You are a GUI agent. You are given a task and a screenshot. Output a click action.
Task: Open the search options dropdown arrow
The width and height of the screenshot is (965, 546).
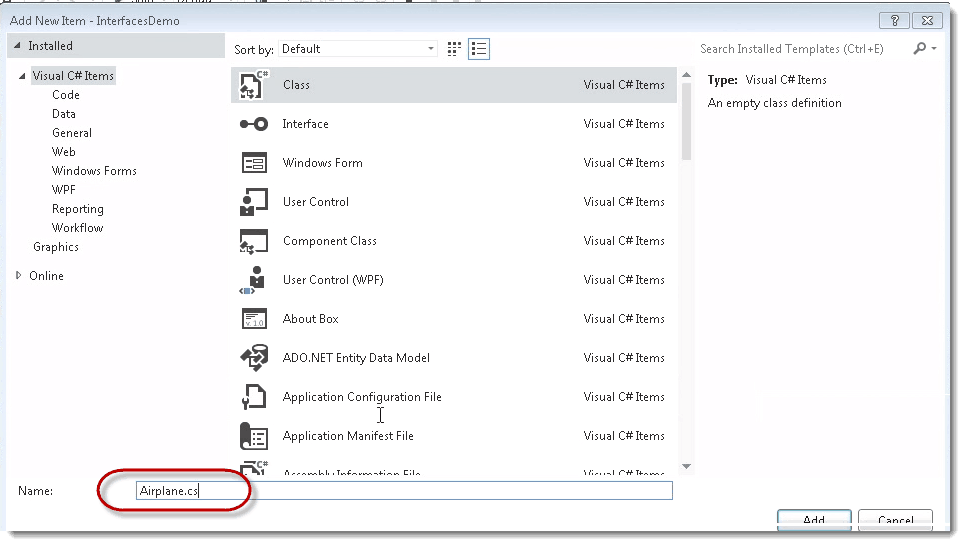(934, 49)
